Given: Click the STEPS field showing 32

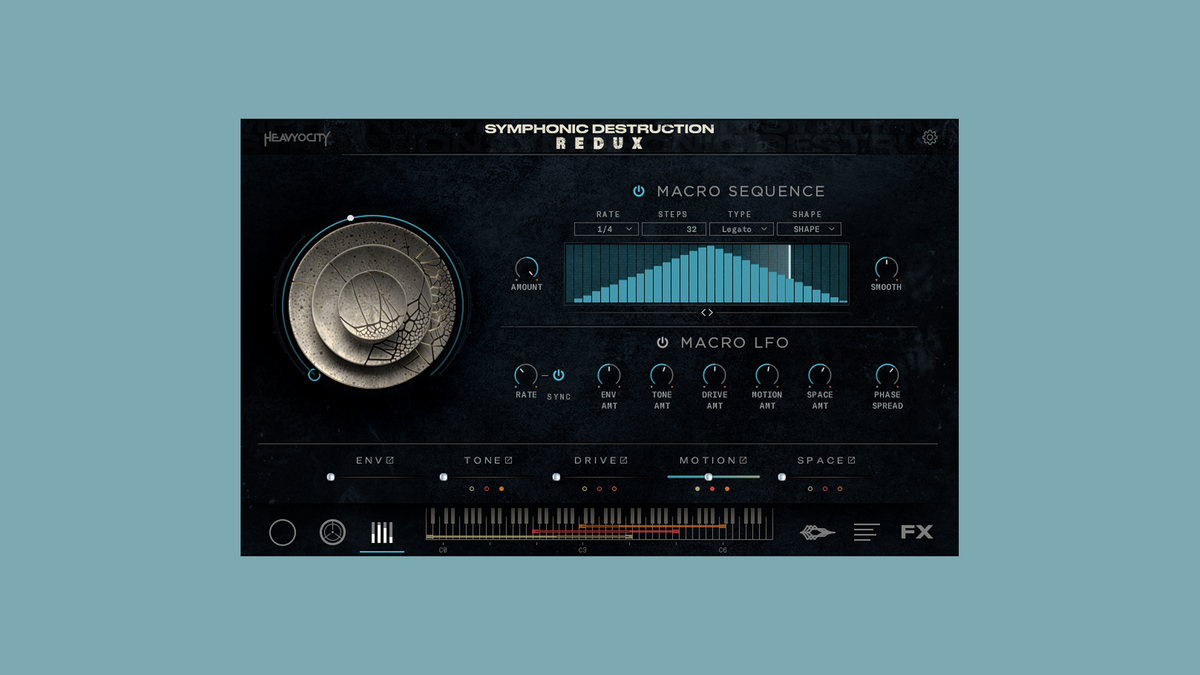Looking at the screenshot, I should click(x=674, y=229).
